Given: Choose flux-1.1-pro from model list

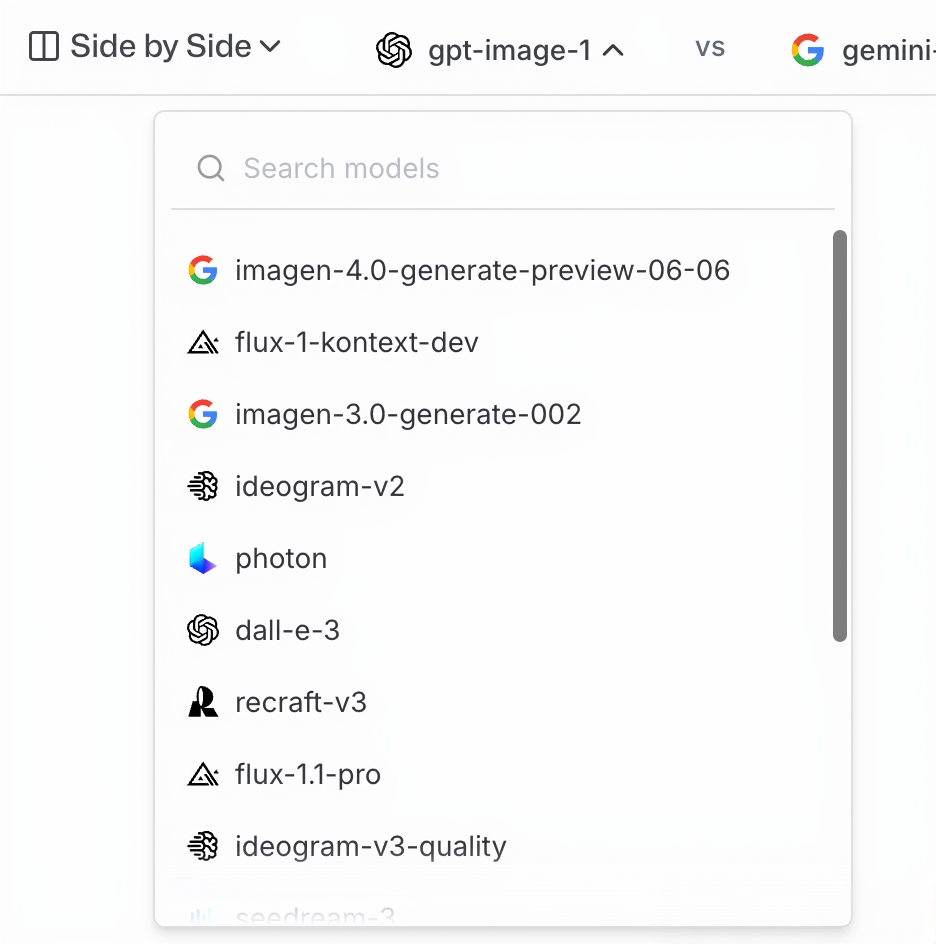Looking at the screenshot, I should (308, 775).
